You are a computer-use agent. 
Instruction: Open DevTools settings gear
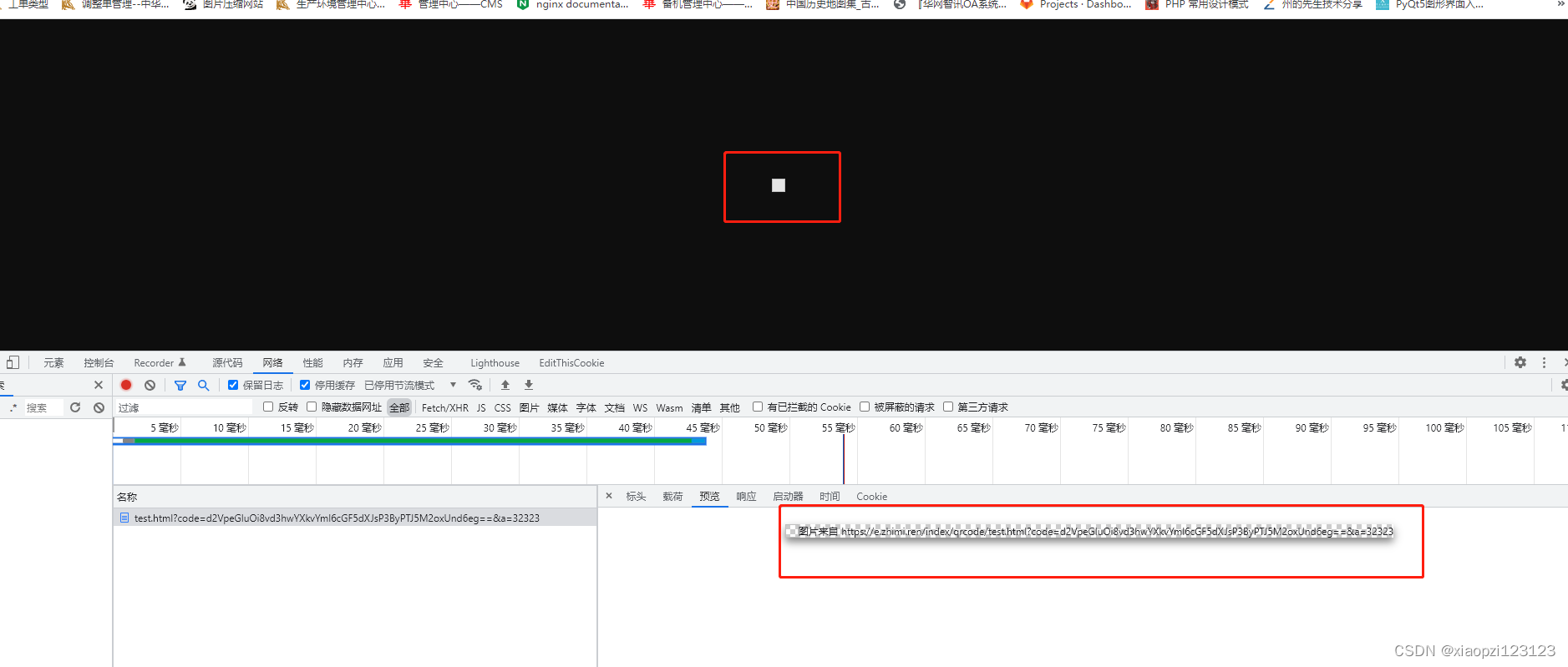click(1520, 362)
